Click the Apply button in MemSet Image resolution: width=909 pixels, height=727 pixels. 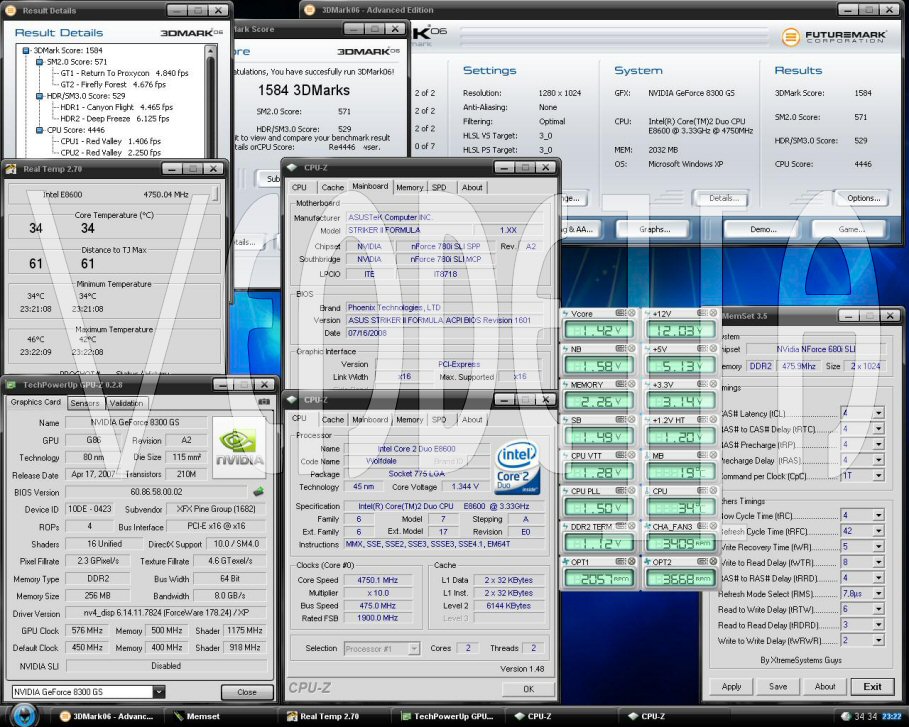click(731, 686)
